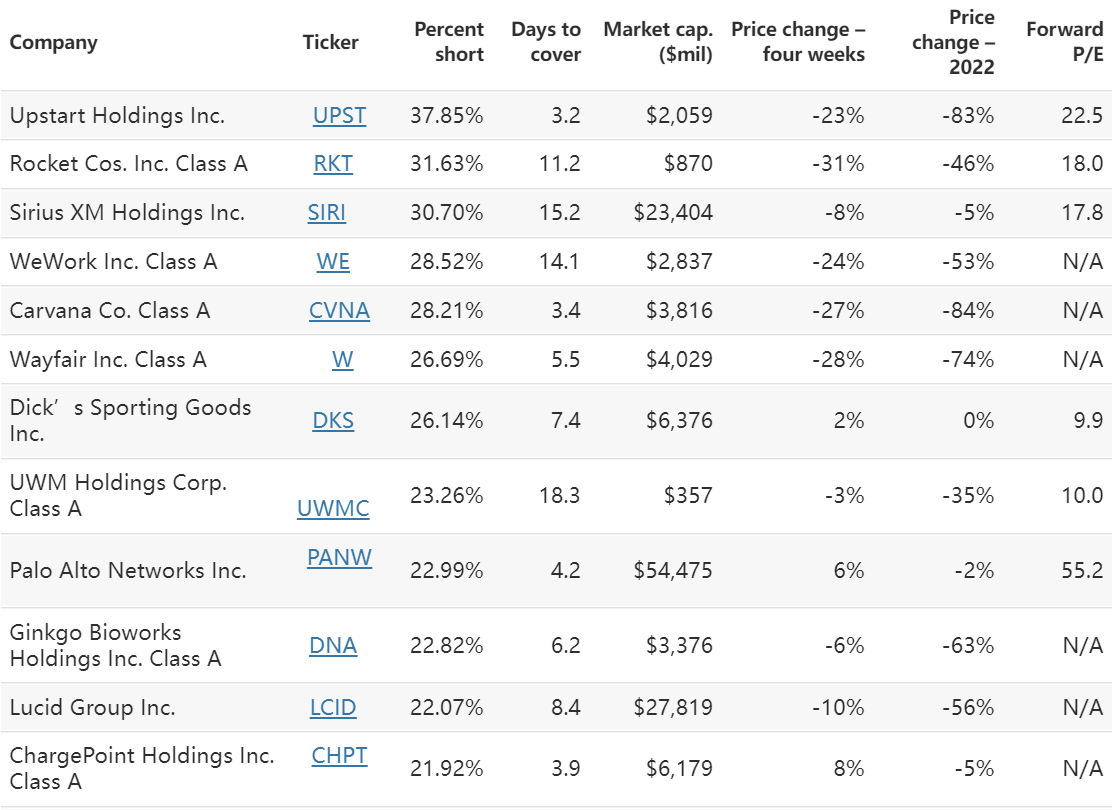This screenshot has width=1115, height=810.
Task: Follow the CHPT ticker link
Action: tap(339, 755)
